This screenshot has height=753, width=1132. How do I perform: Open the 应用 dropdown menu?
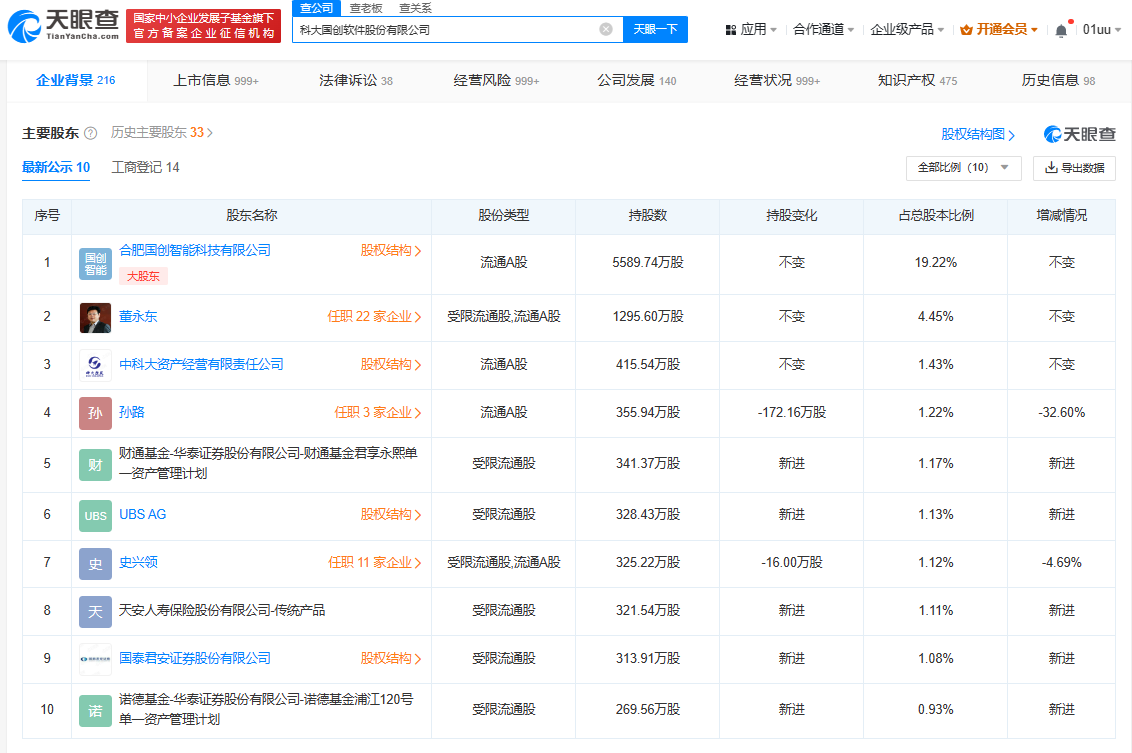751,30
